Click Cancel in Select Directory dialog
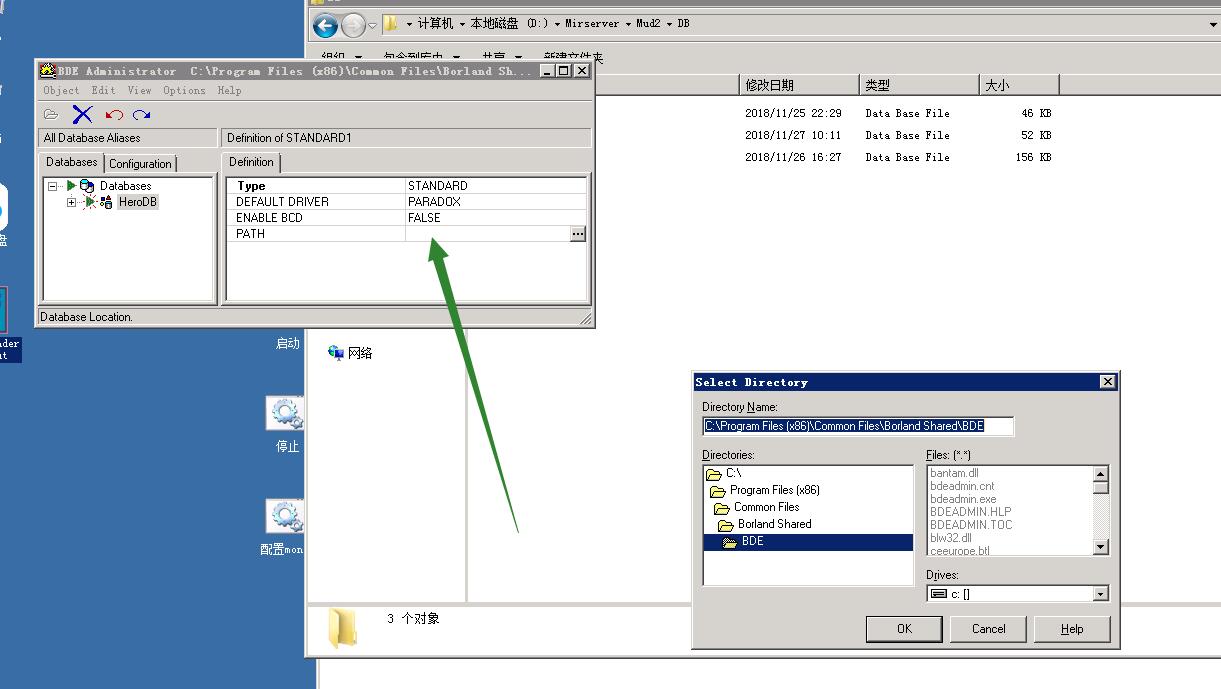This screenshot has width=1221, height=689. tap(988, 629)
